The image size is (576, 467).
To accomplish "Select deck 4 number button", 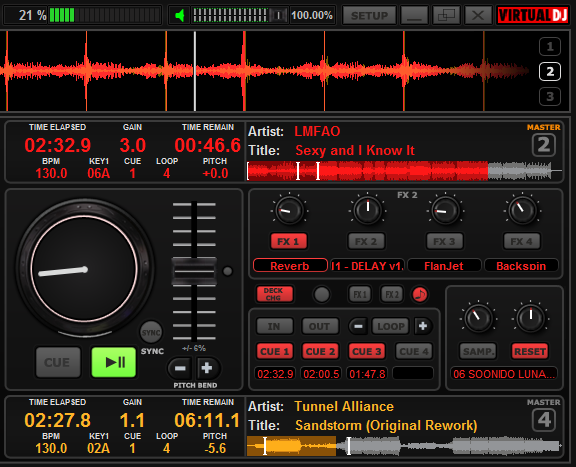I will (544, 420).
